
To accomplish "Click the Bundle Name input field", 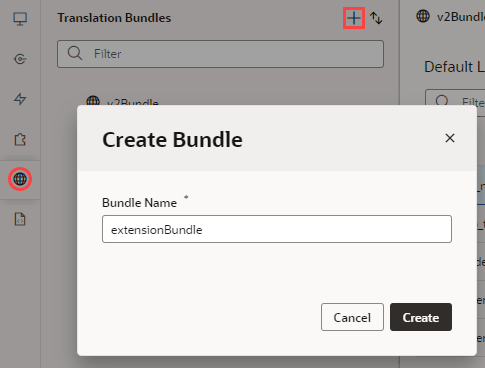I will pyautogui.click(x=277, y=229).
